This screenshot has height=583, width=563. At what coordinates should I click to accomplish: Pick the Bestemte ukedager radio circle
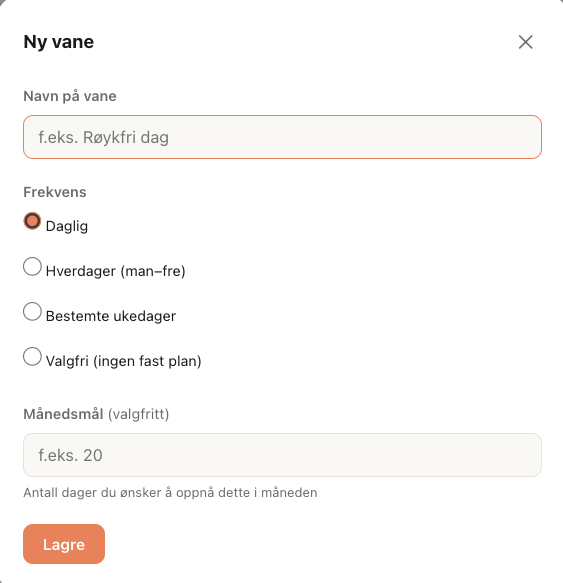(32, 311)
